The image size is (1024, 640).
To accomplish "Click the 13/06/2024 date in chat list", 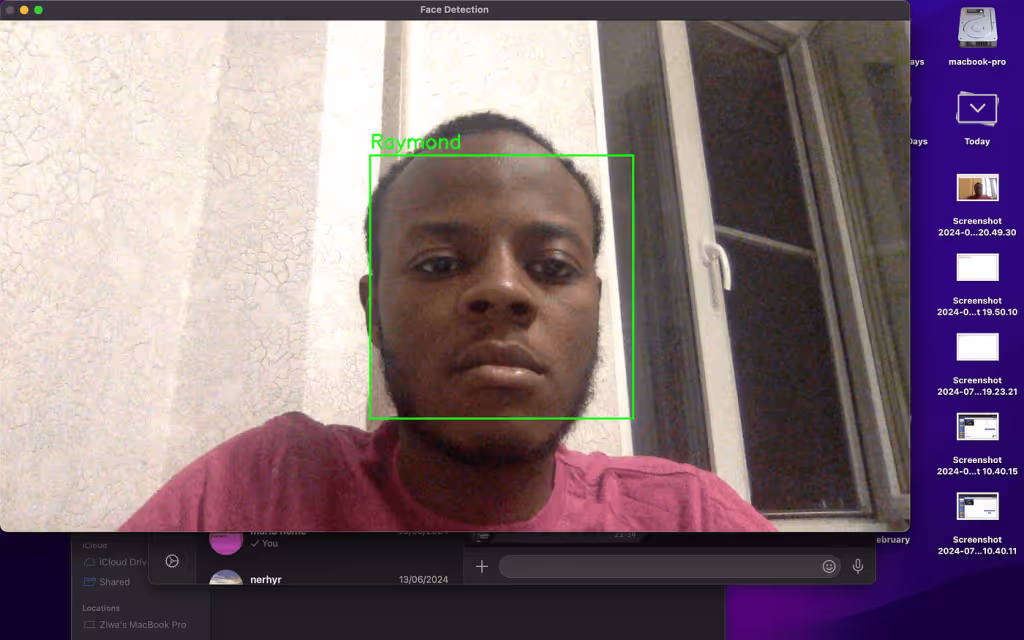I will click(x=423, y=579).
